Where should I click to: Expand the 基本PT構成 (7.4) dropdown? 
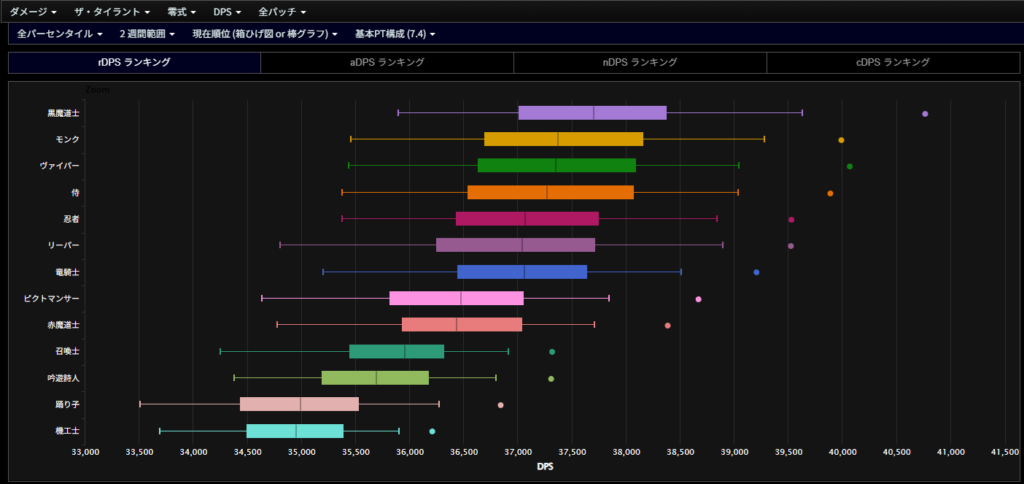395,34
